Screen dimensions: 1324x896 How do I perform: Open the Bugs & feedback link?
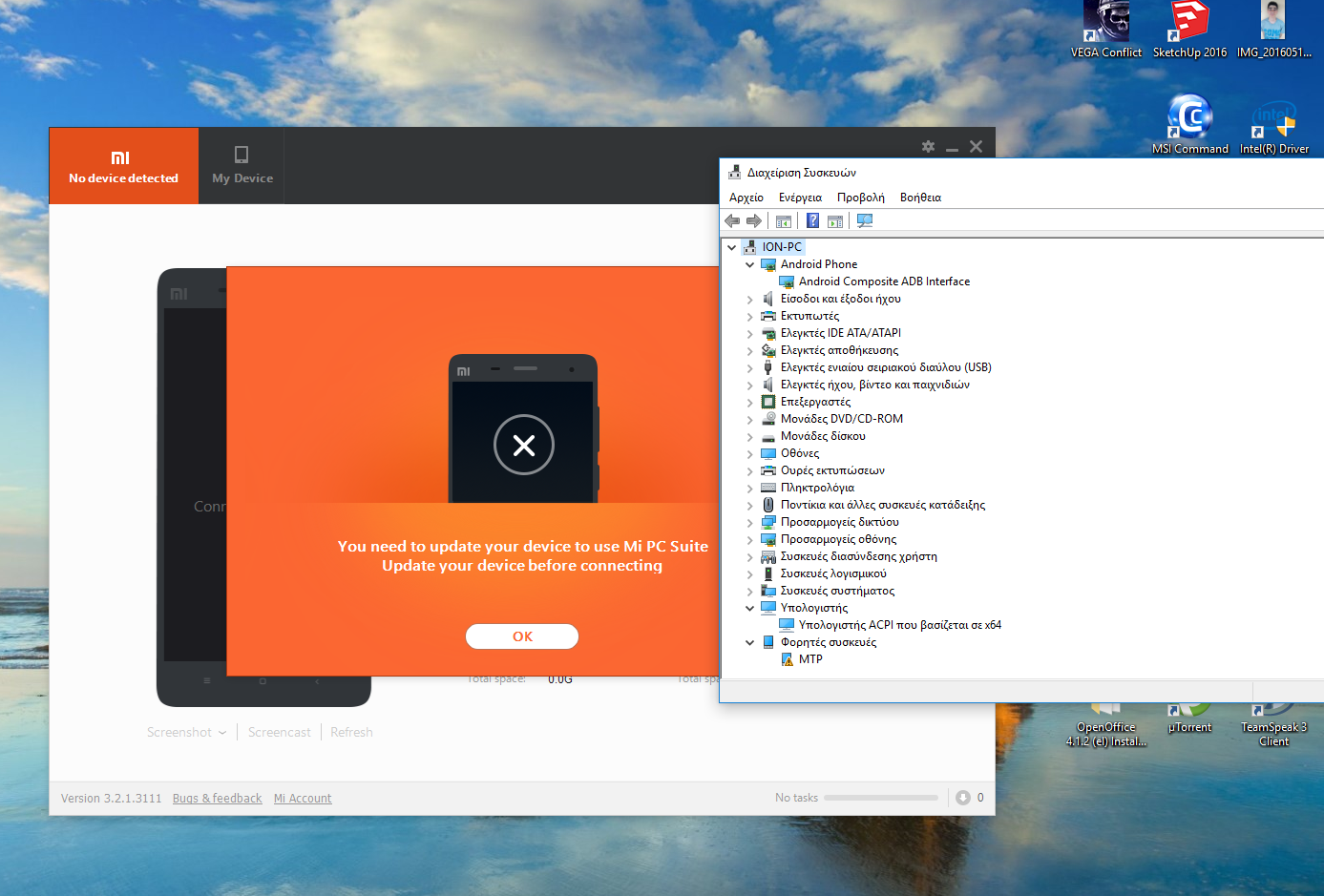(217, 799)
